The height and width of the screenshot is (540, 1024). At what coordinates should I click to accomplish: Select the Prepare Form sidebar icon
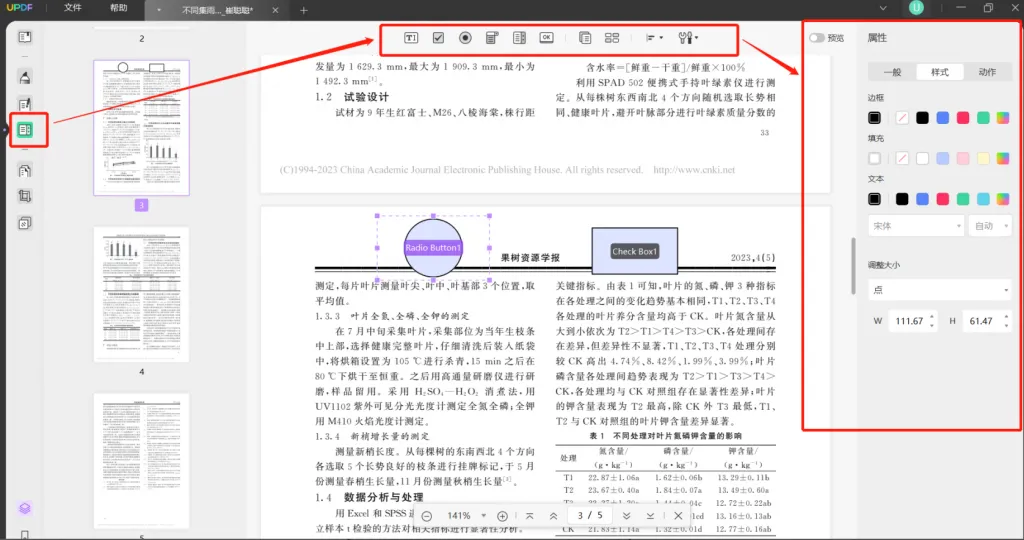click(x=25, y=130)
